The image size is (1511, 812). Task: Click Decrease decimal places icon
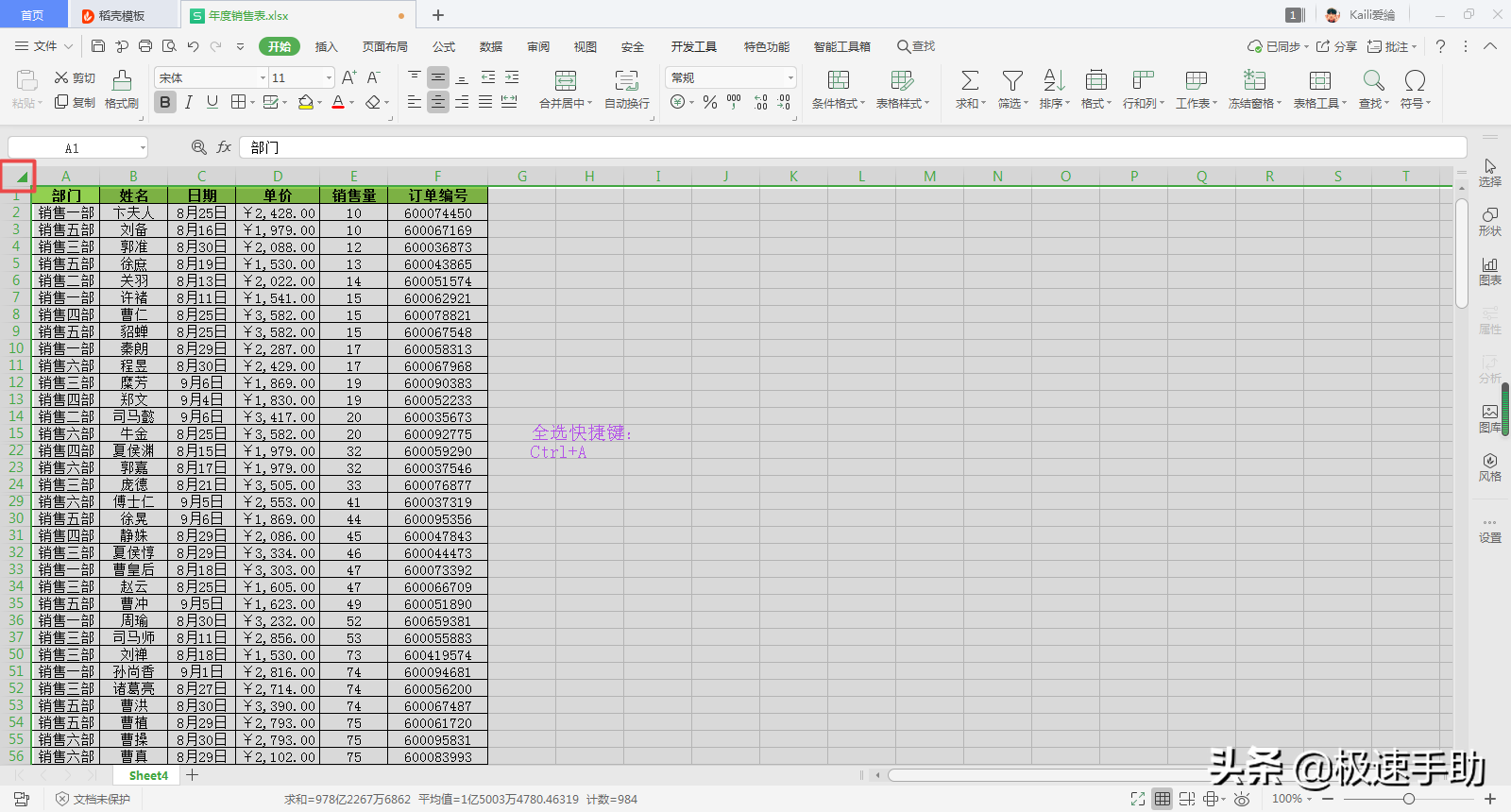[784, 102]
